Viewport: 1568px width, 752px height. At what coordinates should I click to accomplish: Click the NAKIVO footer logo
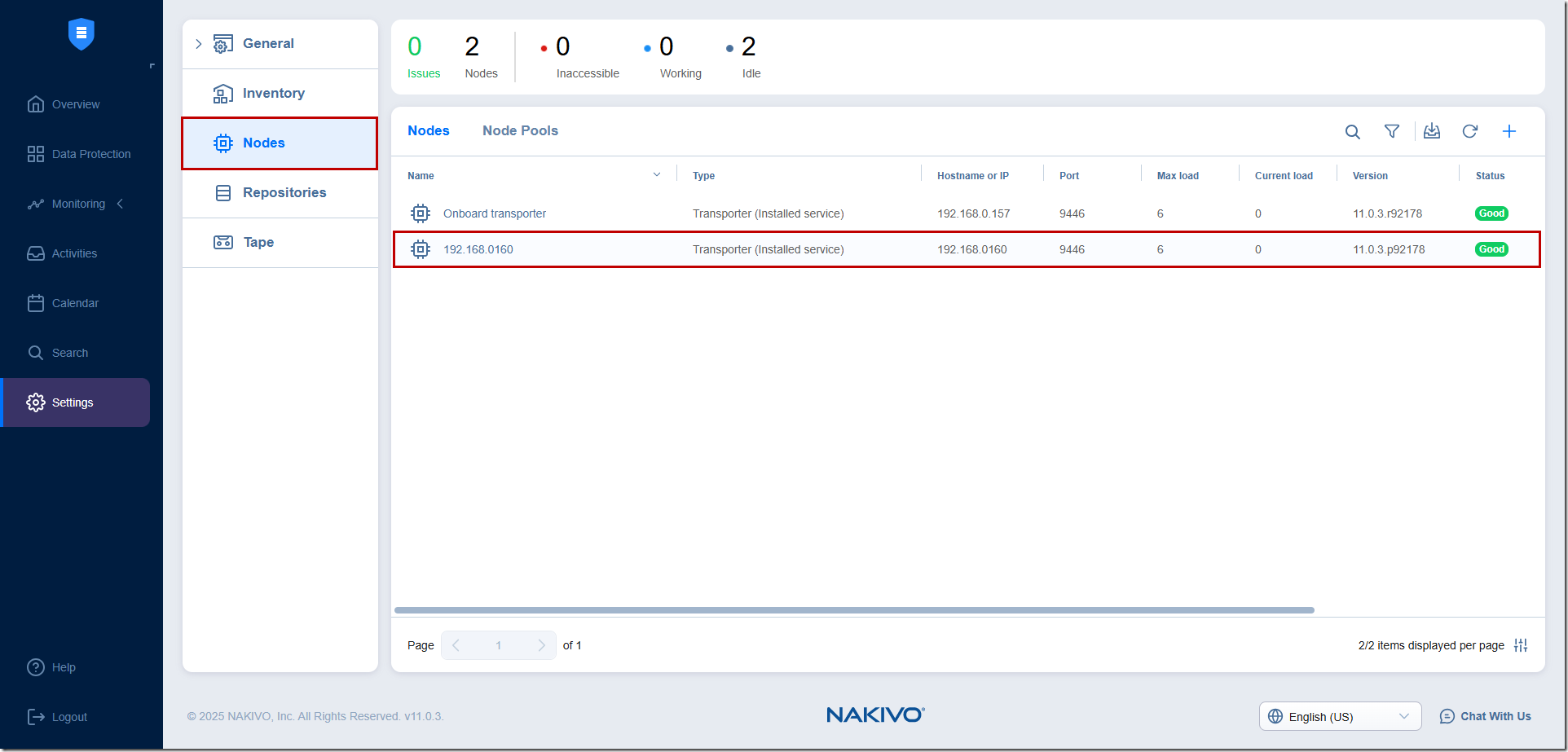875,715
